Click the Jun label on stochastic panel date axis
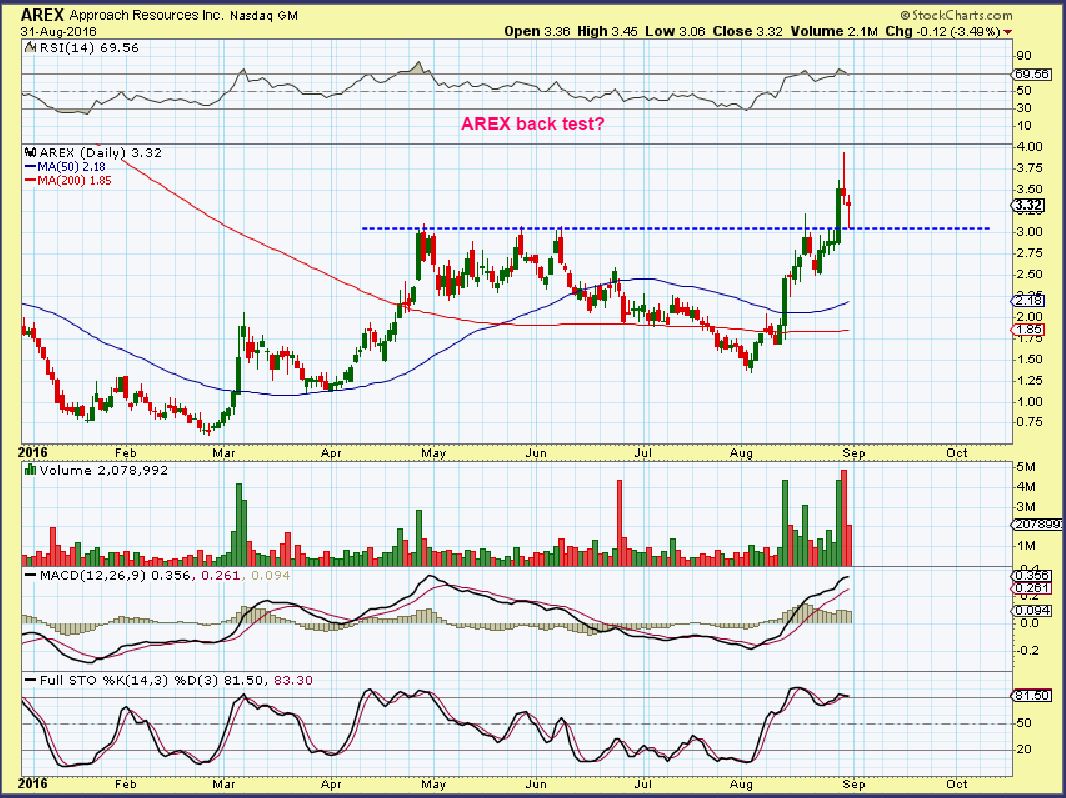 536,784
